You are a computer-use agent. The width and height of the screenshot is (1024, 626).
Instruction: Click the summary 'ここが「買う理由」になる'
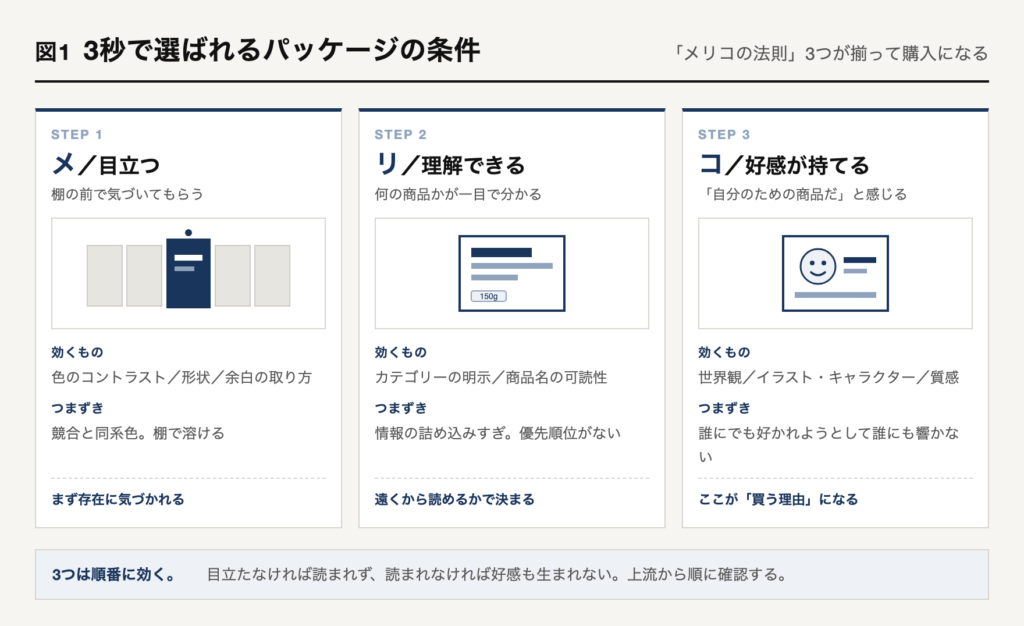click(778, 499)
